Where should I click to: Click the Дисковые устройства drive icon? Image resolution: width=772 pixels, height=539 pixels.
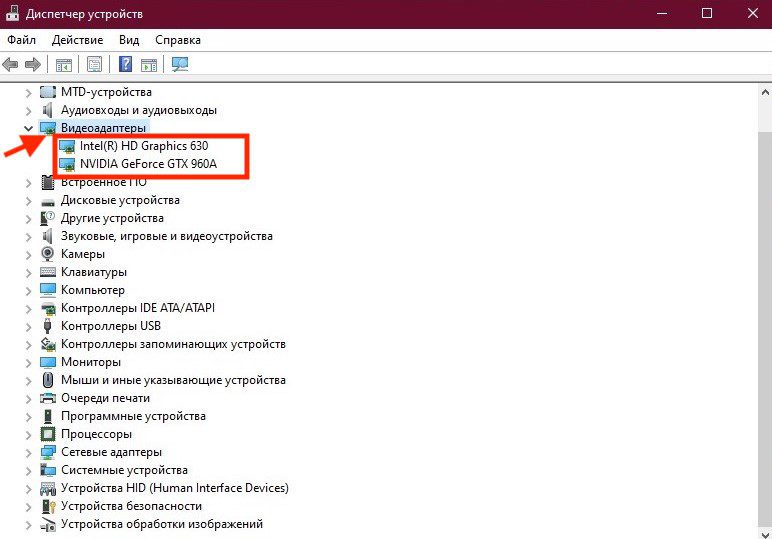coord(48,201)
